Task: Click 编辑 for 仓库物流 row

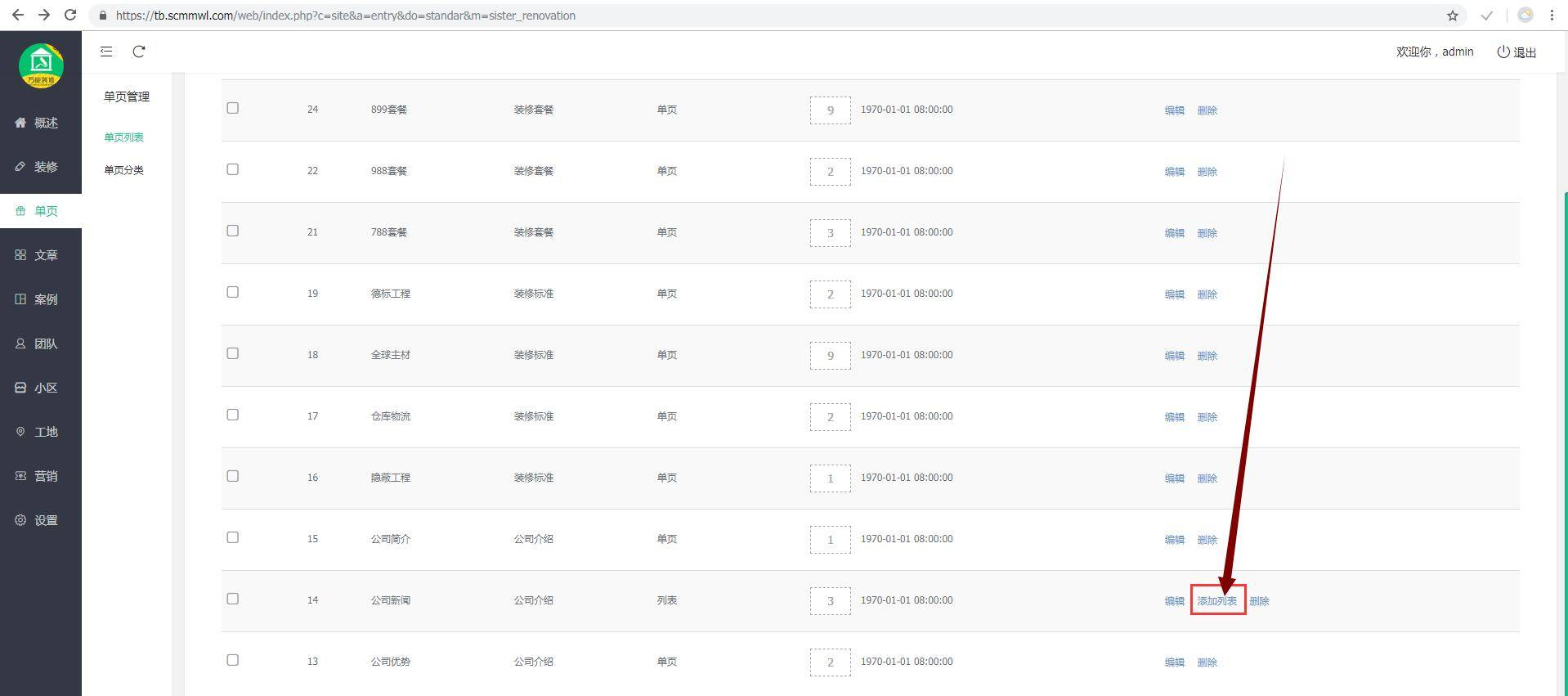Action: pyautogui.click(x=1175, y=417)
